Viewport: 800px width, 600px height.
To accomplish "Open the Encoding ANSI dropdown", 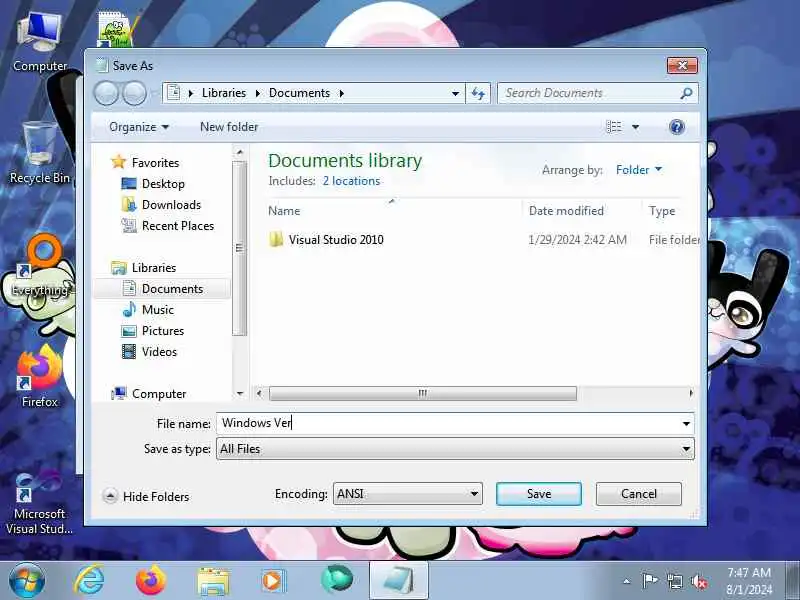I will 408,493.
